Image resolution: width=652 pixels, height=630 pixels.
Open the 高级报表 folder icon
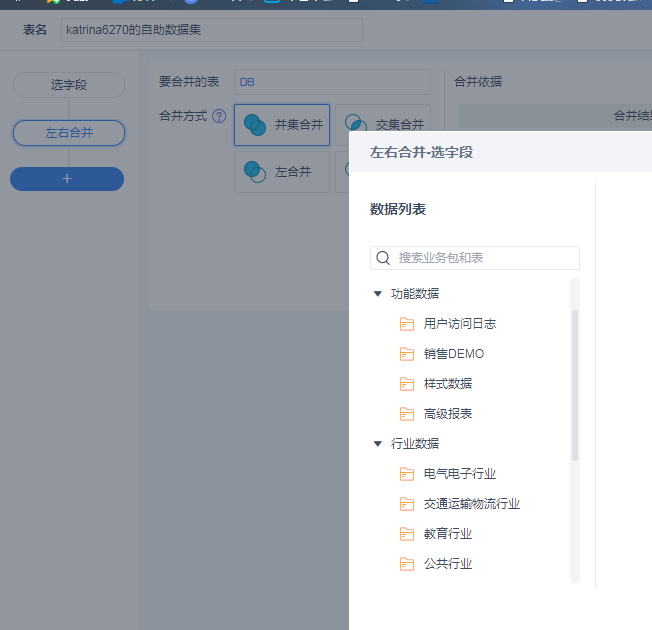pos(407,414)
